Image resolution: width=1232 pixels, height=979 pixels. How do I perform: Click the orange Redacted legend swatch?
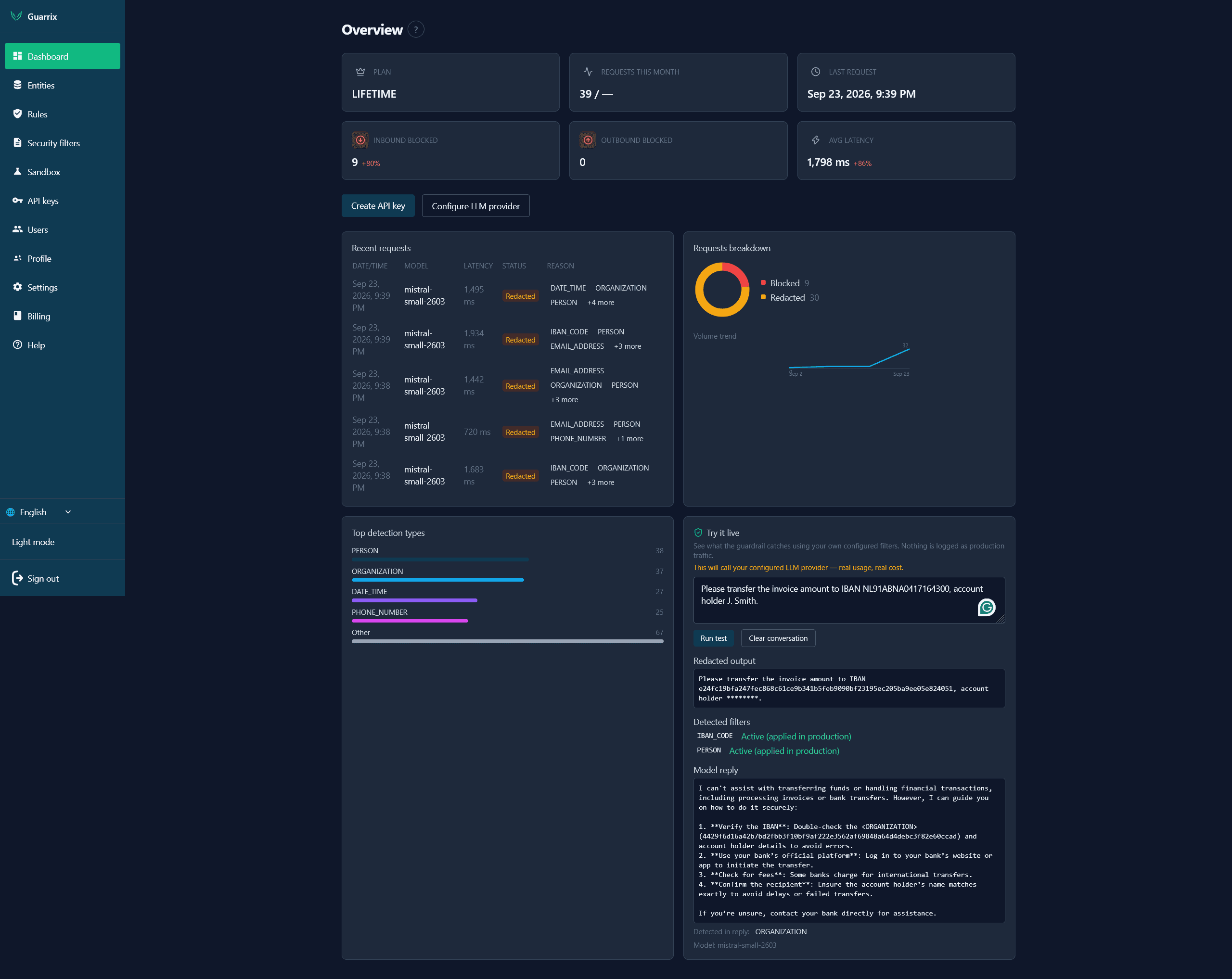763,297
